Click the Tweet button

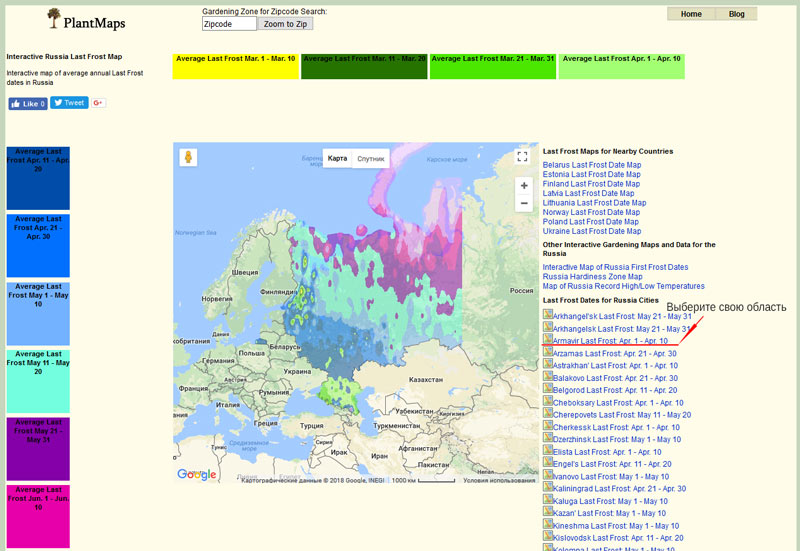tap(69, 103)
